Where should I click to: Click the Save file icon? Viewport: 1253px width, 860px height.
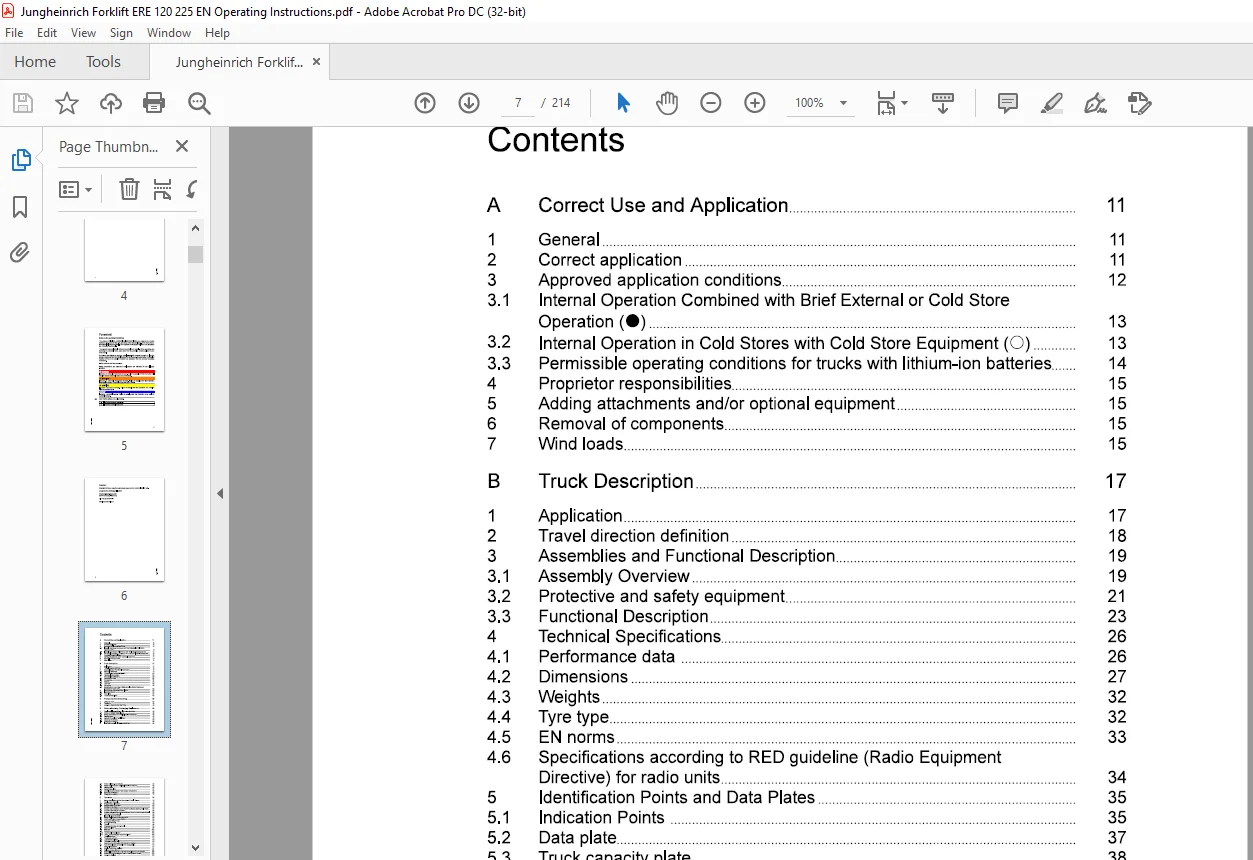[x=23, y=103]
